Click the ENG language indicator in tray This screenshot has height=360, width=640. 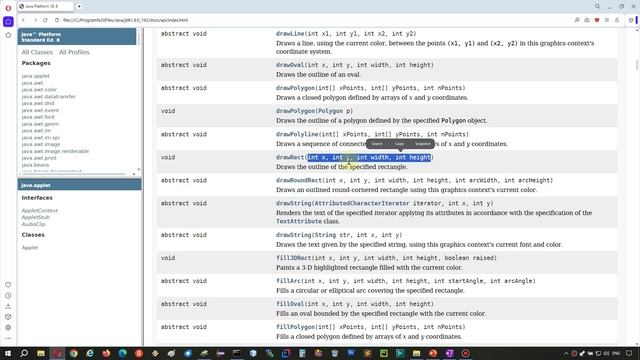point(616,353)
